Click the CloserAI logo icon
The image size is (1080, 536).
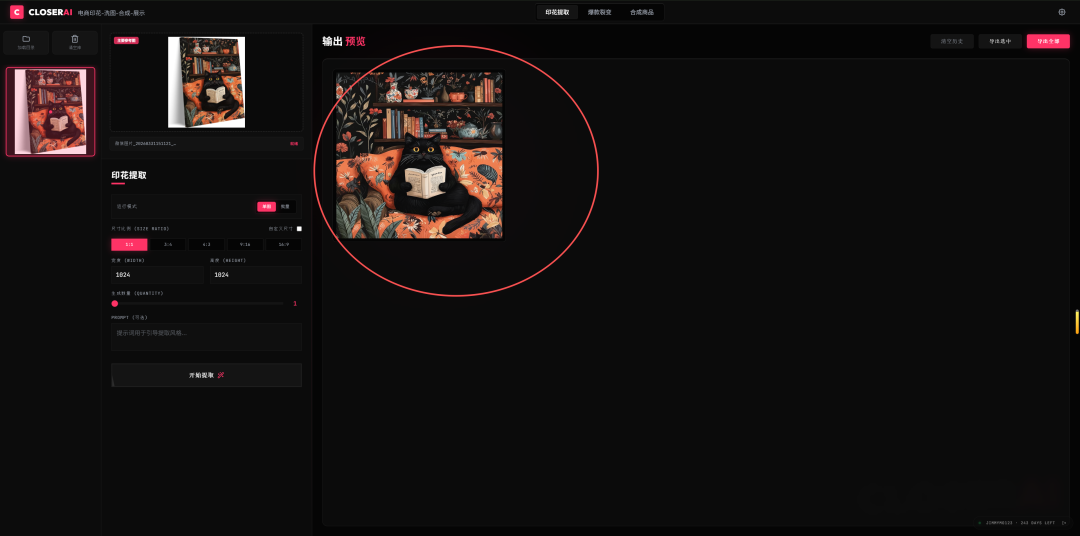coord(17,12)
